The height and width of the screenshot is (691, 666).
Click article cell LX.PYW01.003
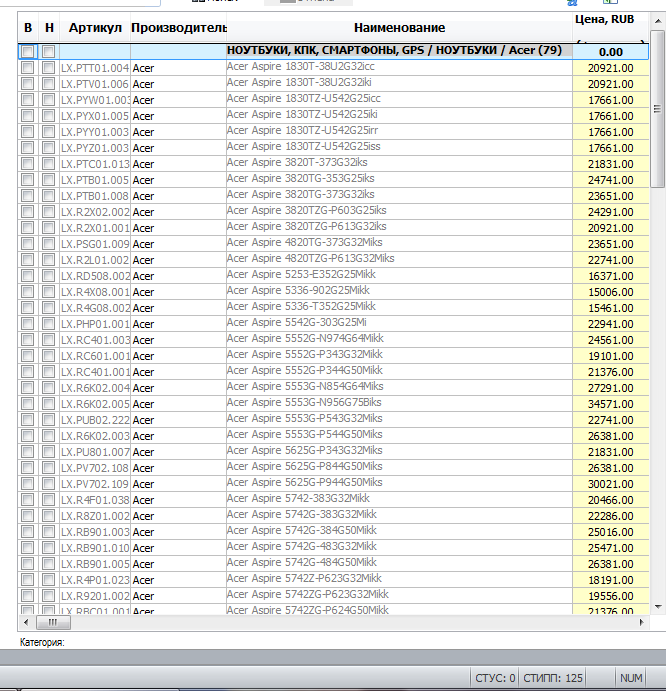[x=95, y=100]
